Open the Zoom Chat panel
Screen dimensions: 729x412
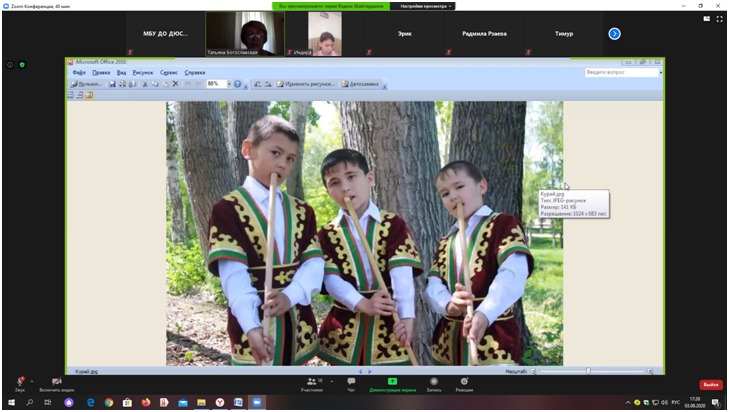click(x=351, y=384)
